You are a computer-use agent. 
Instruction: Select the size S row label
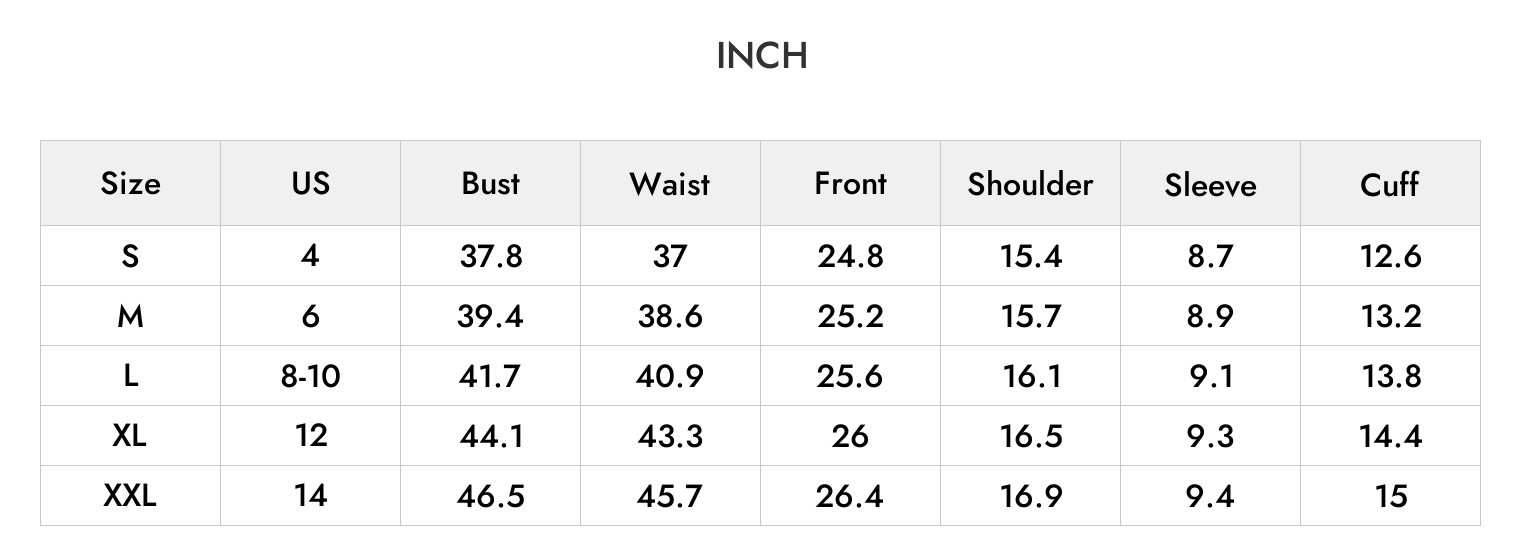pos(130,256)
